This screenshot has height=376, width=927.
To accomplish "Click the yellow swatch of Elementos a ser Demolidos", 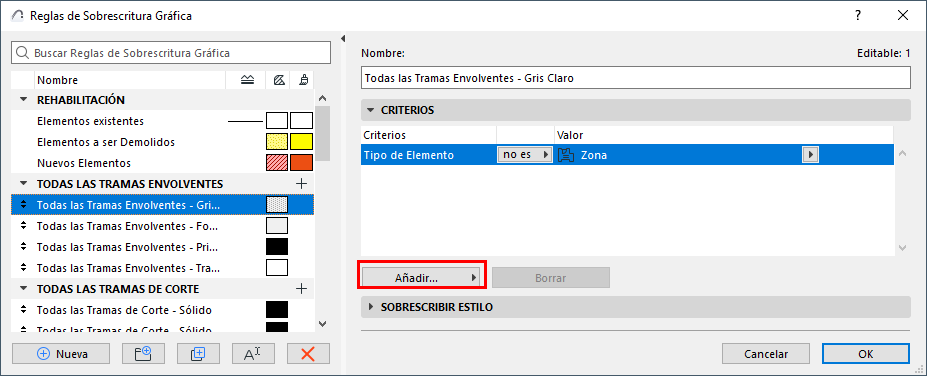I will pos(302,142).
